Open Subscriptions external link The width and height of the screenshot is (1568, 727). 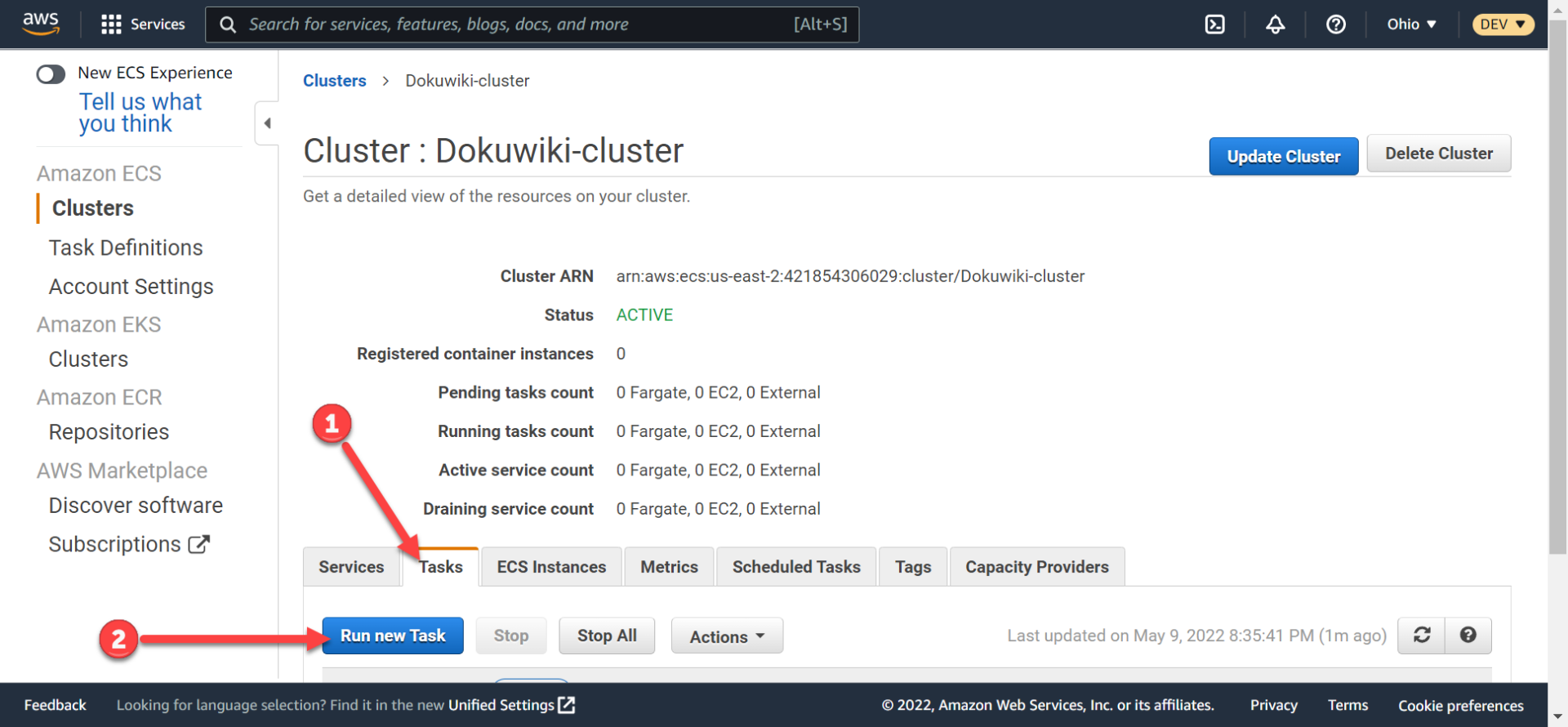(129, 544)
